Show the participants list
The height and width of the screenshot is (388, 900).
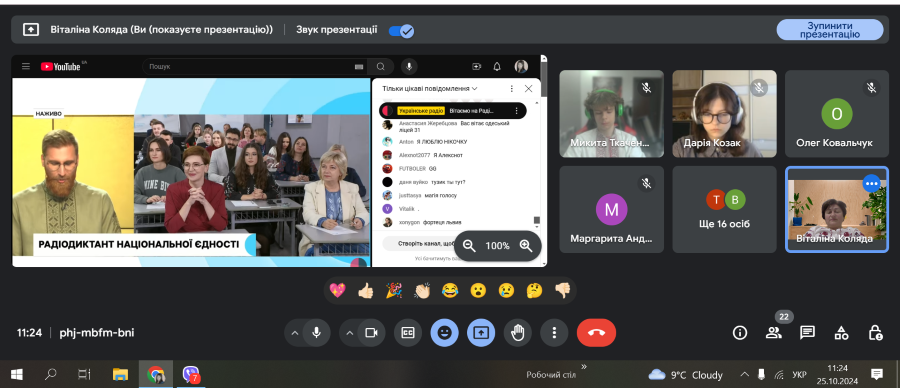774,332
